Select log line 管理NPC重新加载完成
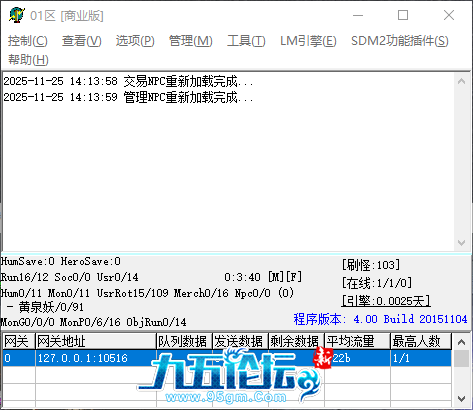The image size is (473, 410). click(128, 97)
